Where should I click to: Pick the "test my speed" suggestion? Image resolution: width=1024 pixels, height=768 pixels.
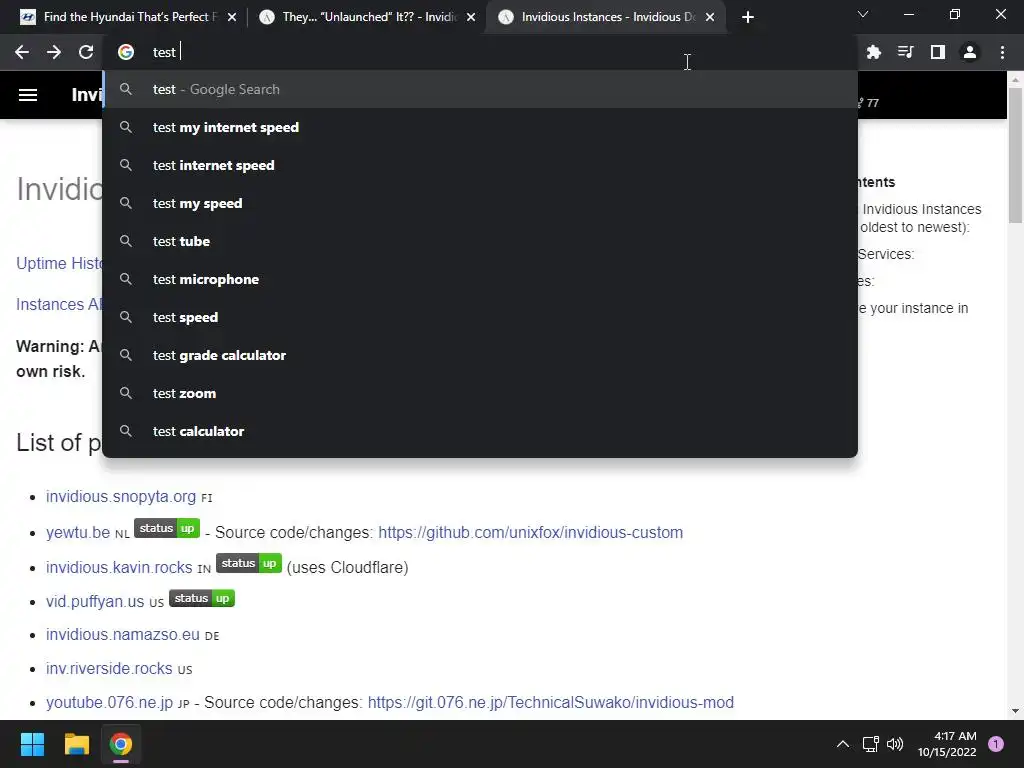pos(480,203)
